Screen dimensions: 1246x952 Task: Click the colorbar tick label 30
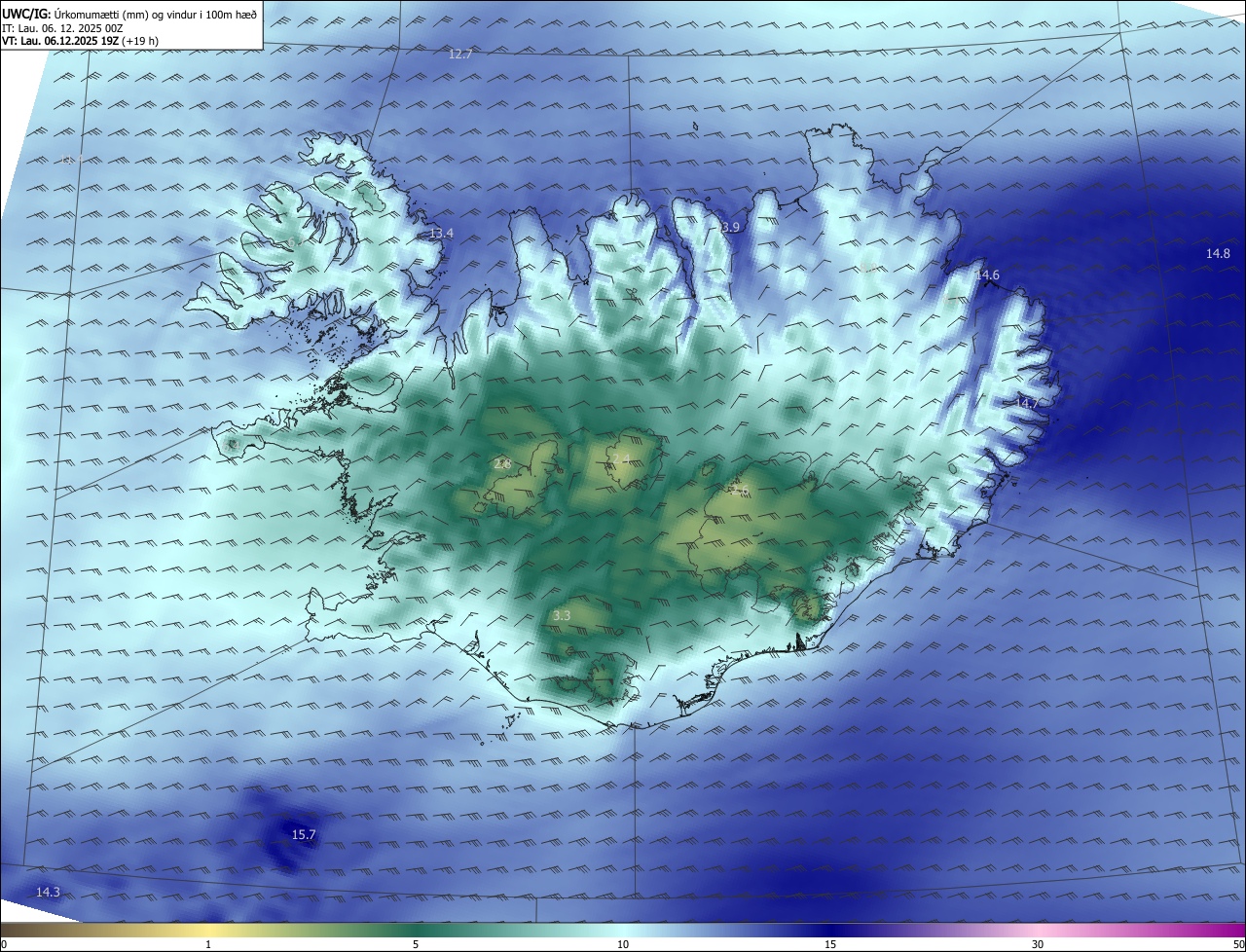[x=1038, y=944]
